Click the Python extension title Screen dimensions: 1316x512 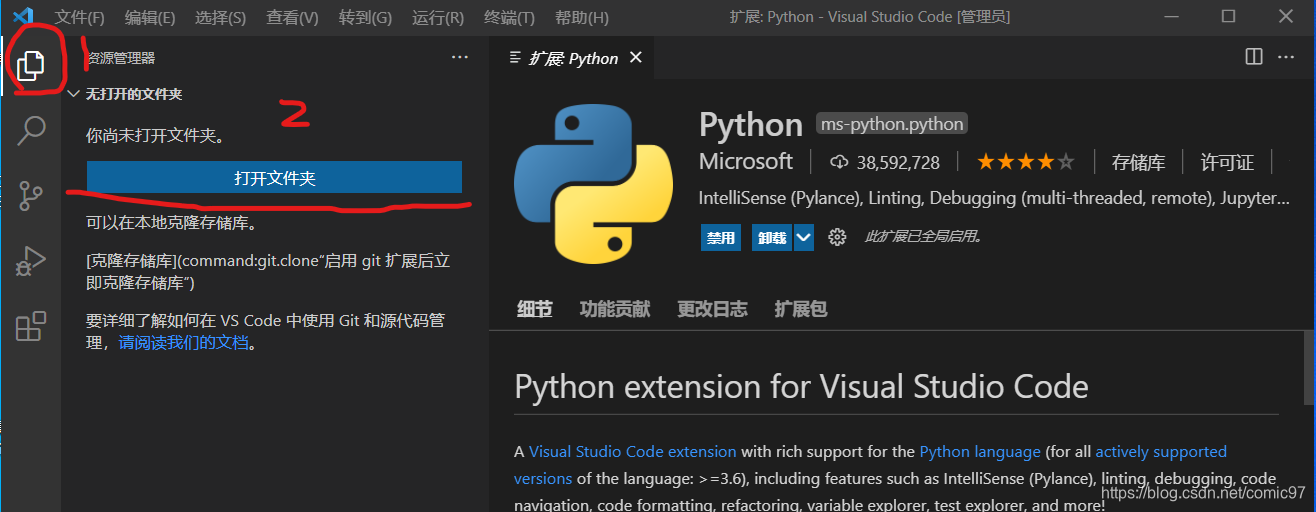coord(751,125)
